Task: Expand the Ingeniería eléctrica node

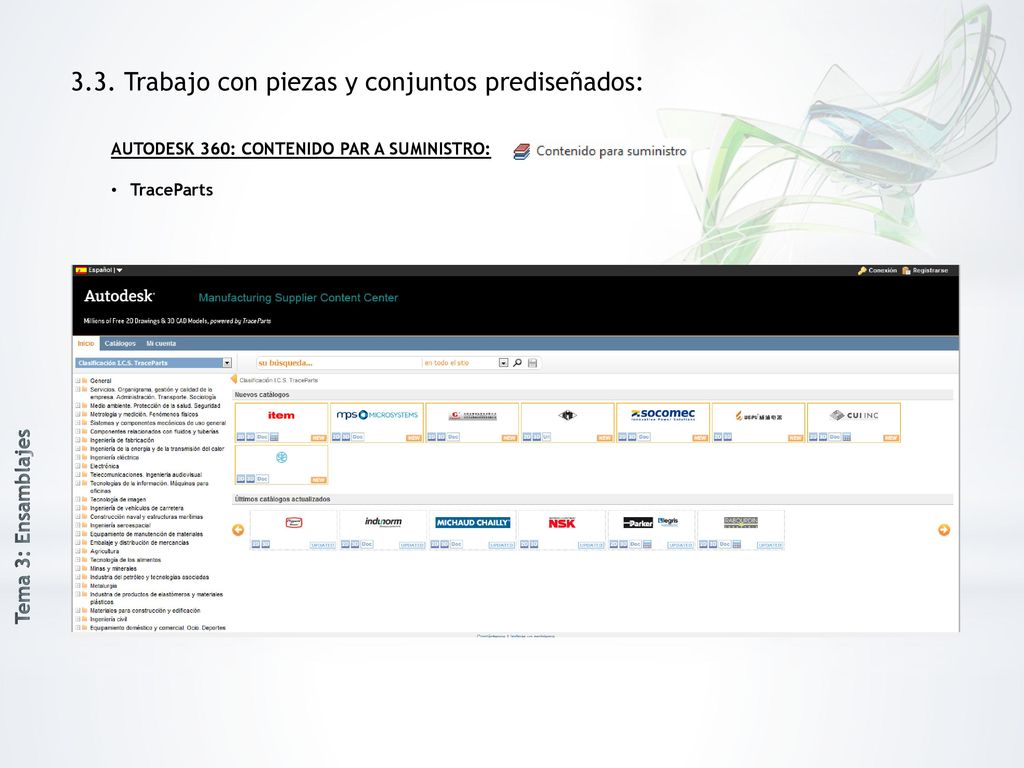Action: coord(78,457)
